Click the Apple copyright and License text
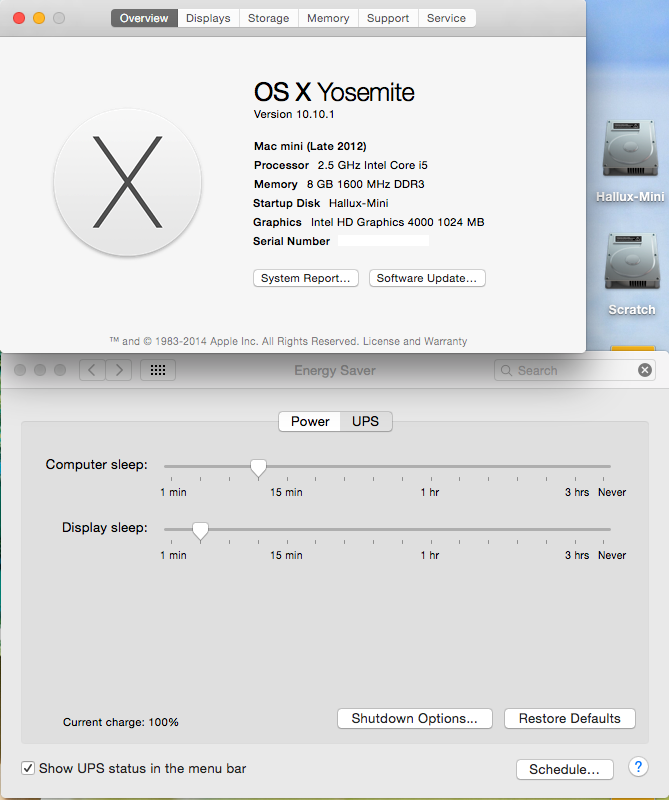Screen dimensions: 669x800 (288, 341)
